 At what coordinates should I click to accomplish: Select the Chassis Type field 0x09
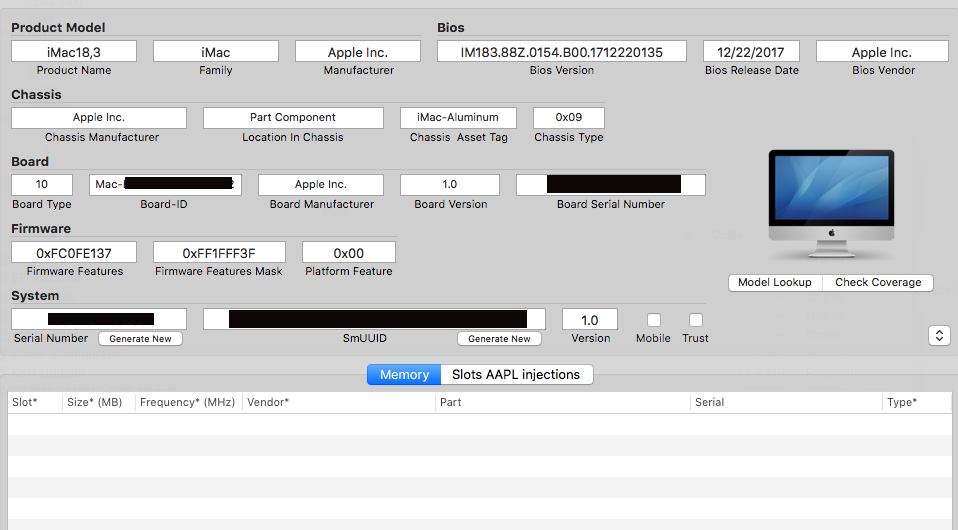[x=569, y=117]
